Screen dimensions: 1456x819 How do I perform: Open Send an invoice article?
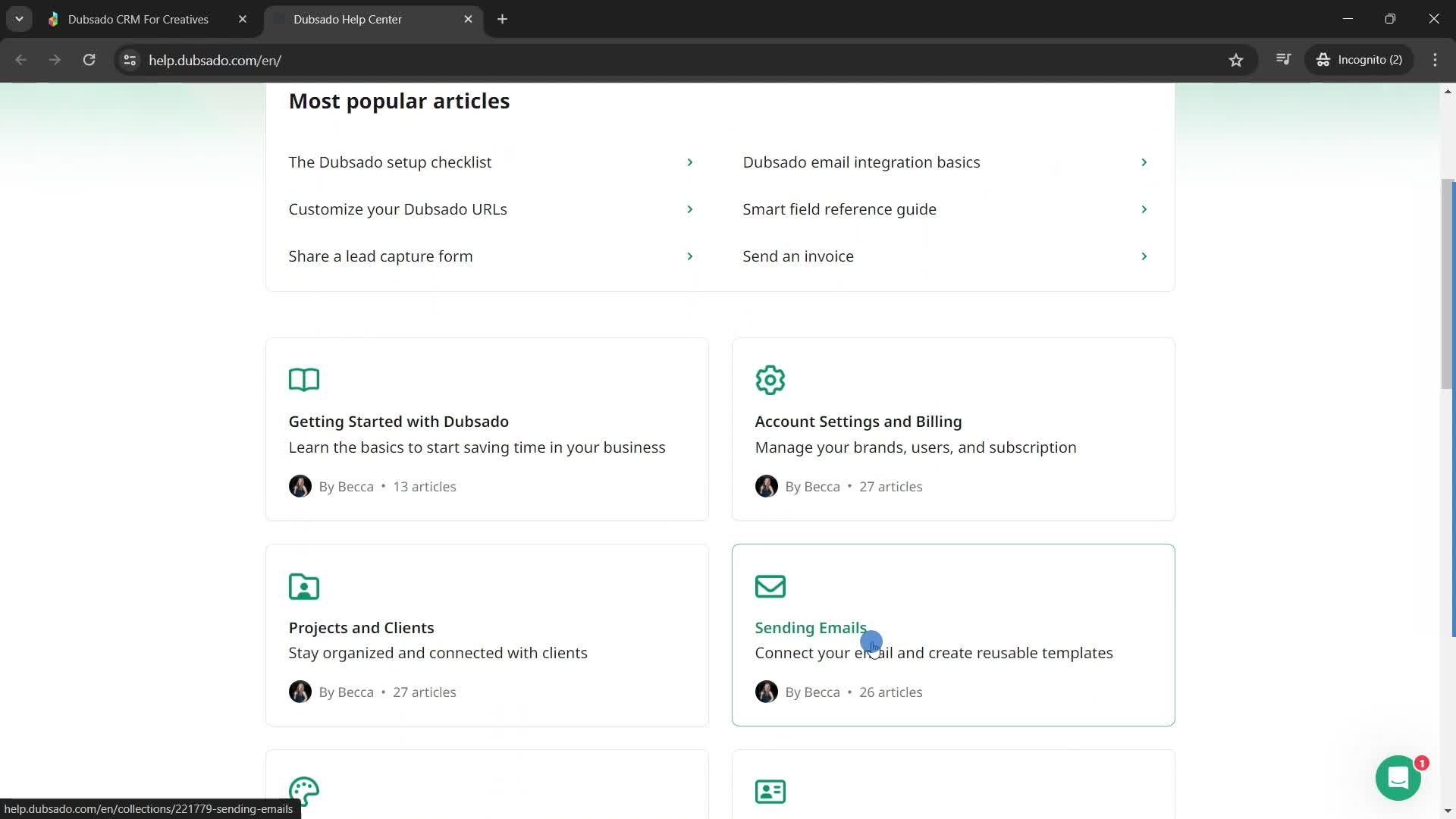pos(798,256)
